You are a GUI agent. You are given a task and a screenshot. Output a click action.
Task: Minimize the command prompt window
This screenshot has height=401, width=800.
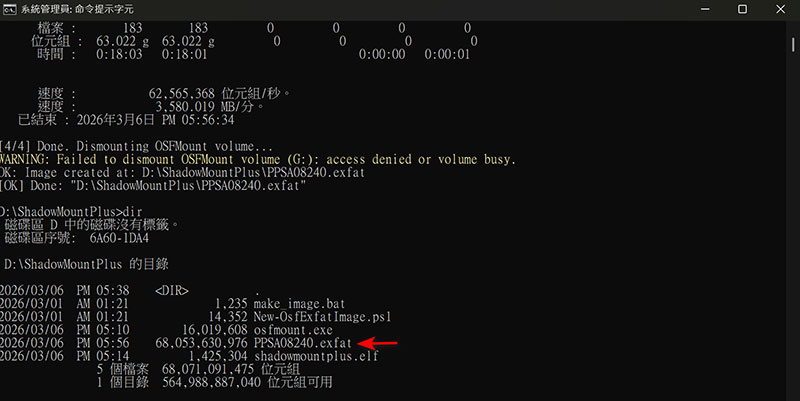tap(692, 9)
